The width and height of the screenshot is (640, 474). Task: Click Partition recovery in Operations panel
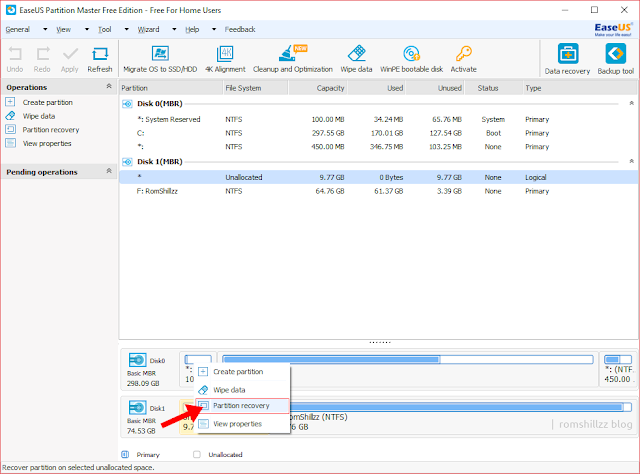[51, 130]
